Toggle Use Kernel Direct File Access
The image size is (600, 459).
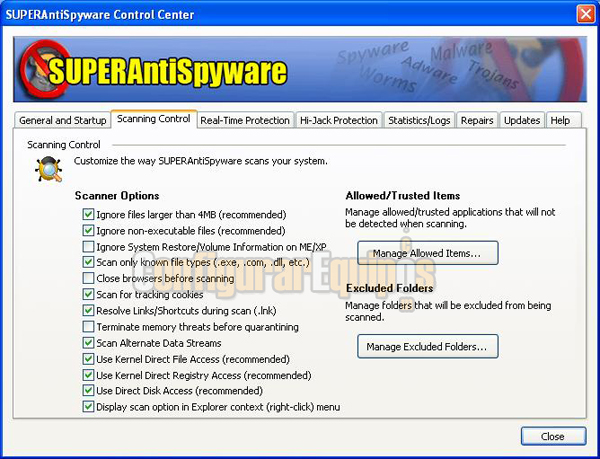88,359
